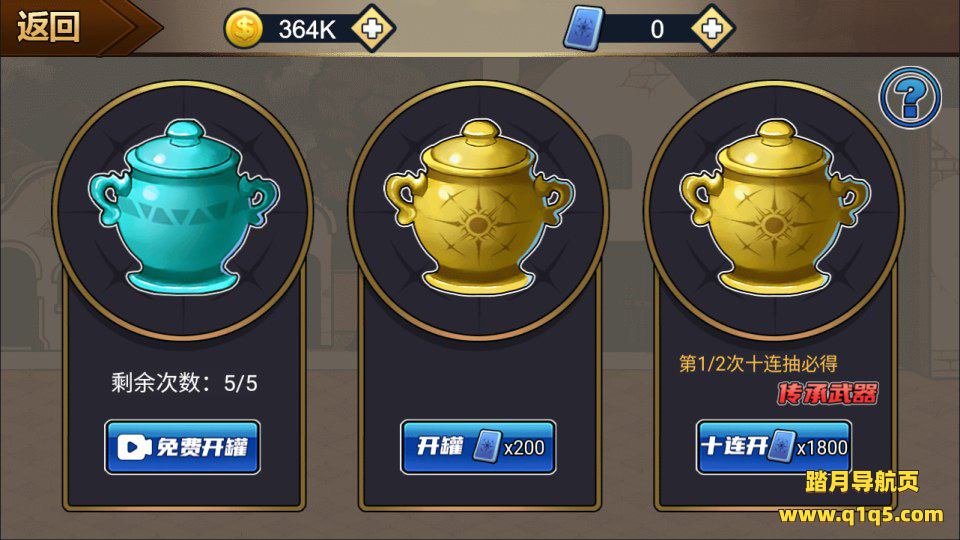The height and width of the screenshot is (540, 960).
Task: Click the ticket balance showing 0
Action: click(657, 29)
